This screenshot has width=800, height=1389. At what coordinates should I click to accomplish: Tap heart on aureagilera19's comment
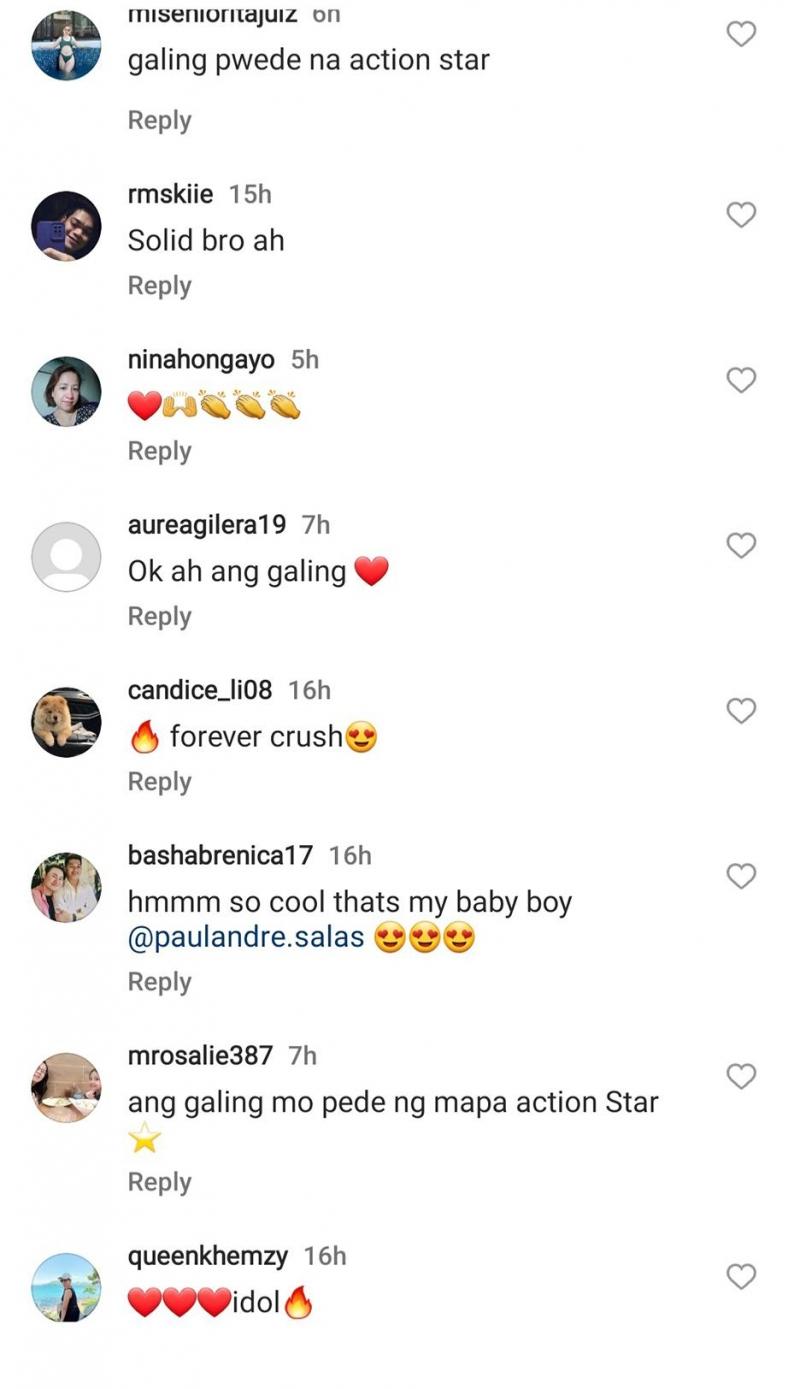(741, 545)
